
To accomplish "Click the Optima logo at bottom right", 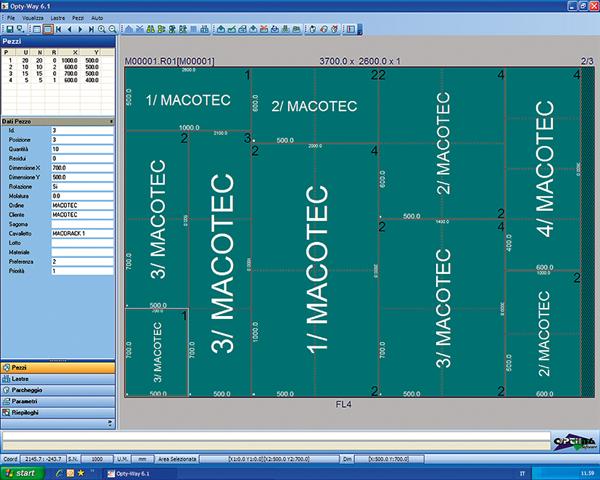I will click(x=575, y=441).
